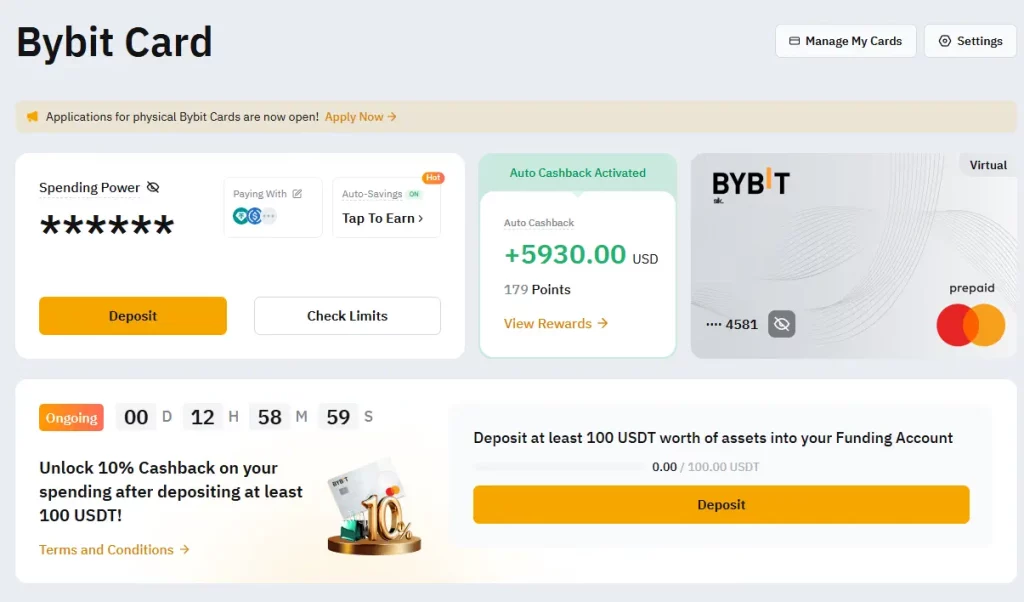Viewport: 1024px width, 602px height.
Task: Select the Virtual card tab
Action: click(x=987, y=165)
